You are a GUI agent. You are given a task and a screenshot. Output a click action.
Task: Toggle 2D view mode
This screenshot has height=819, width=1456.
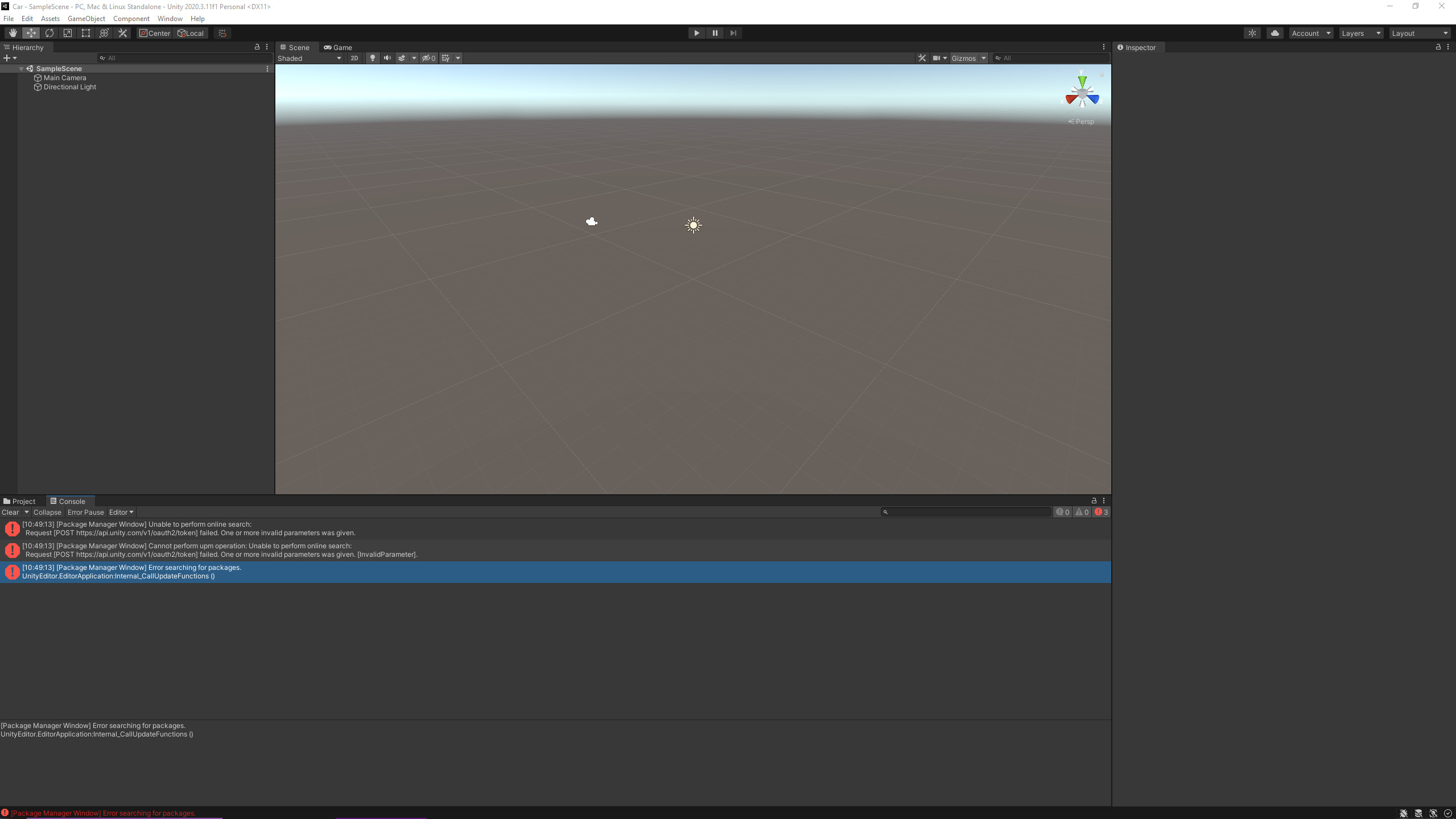tap(354, 58)
